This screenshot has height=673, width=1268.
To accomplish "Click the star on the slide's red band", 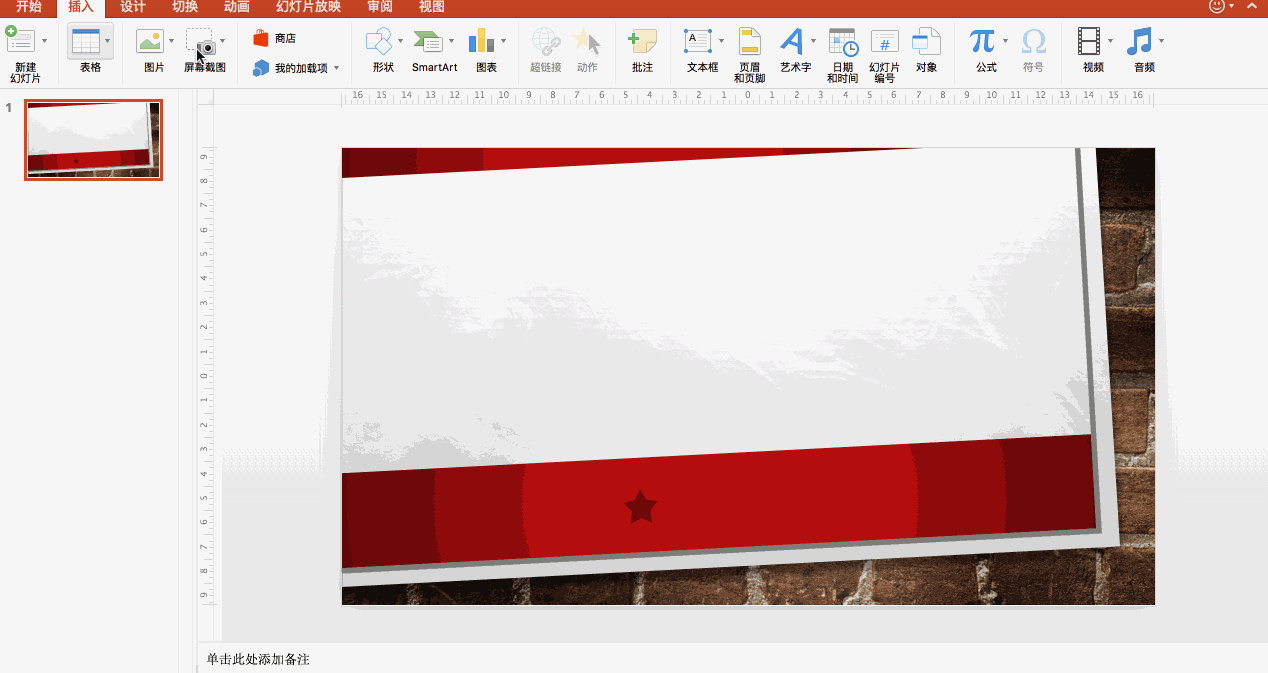I will (x=641, y=507).
